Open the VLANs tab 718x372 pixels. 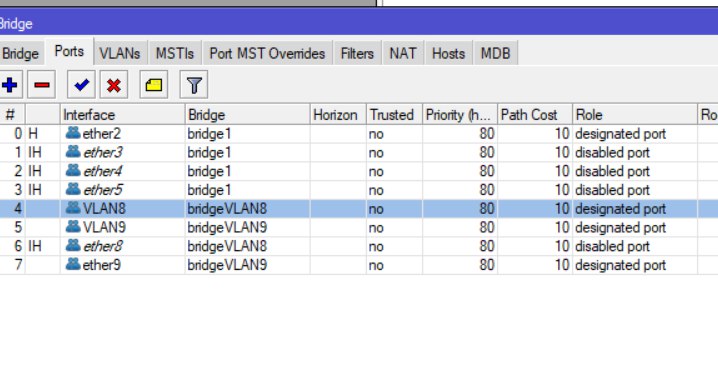[x=120, y=54]
